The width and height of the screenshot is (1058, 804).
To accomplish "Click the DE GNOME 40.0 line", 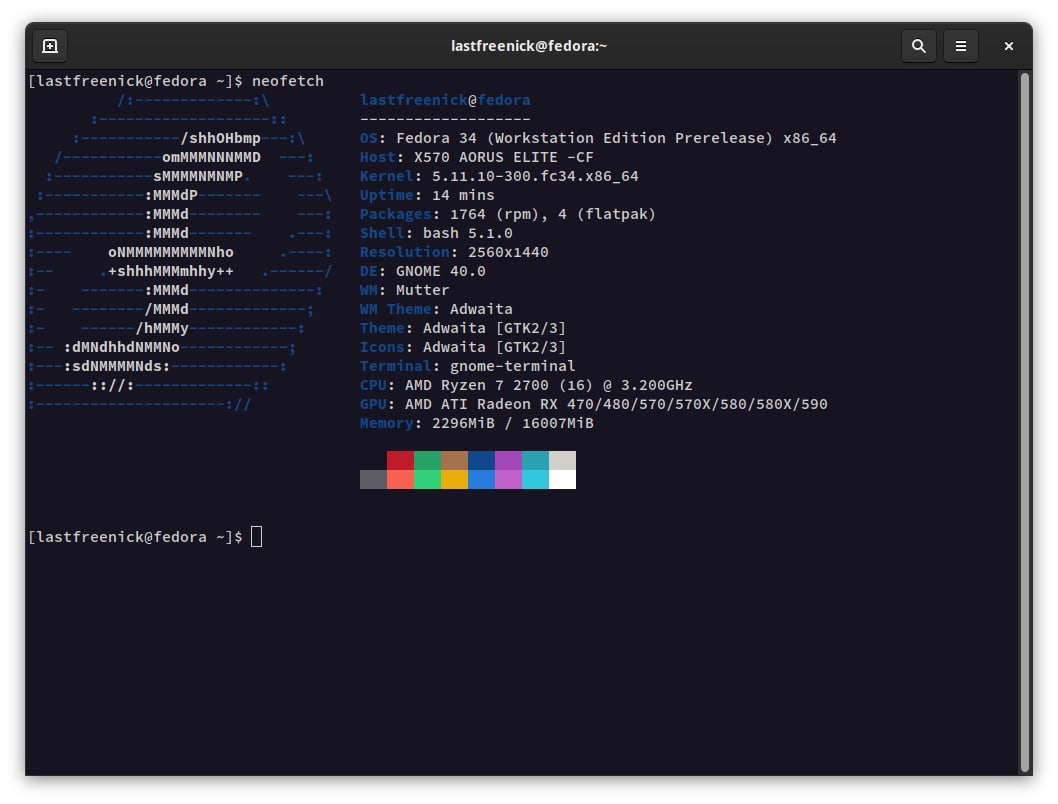I will (422, 271).
